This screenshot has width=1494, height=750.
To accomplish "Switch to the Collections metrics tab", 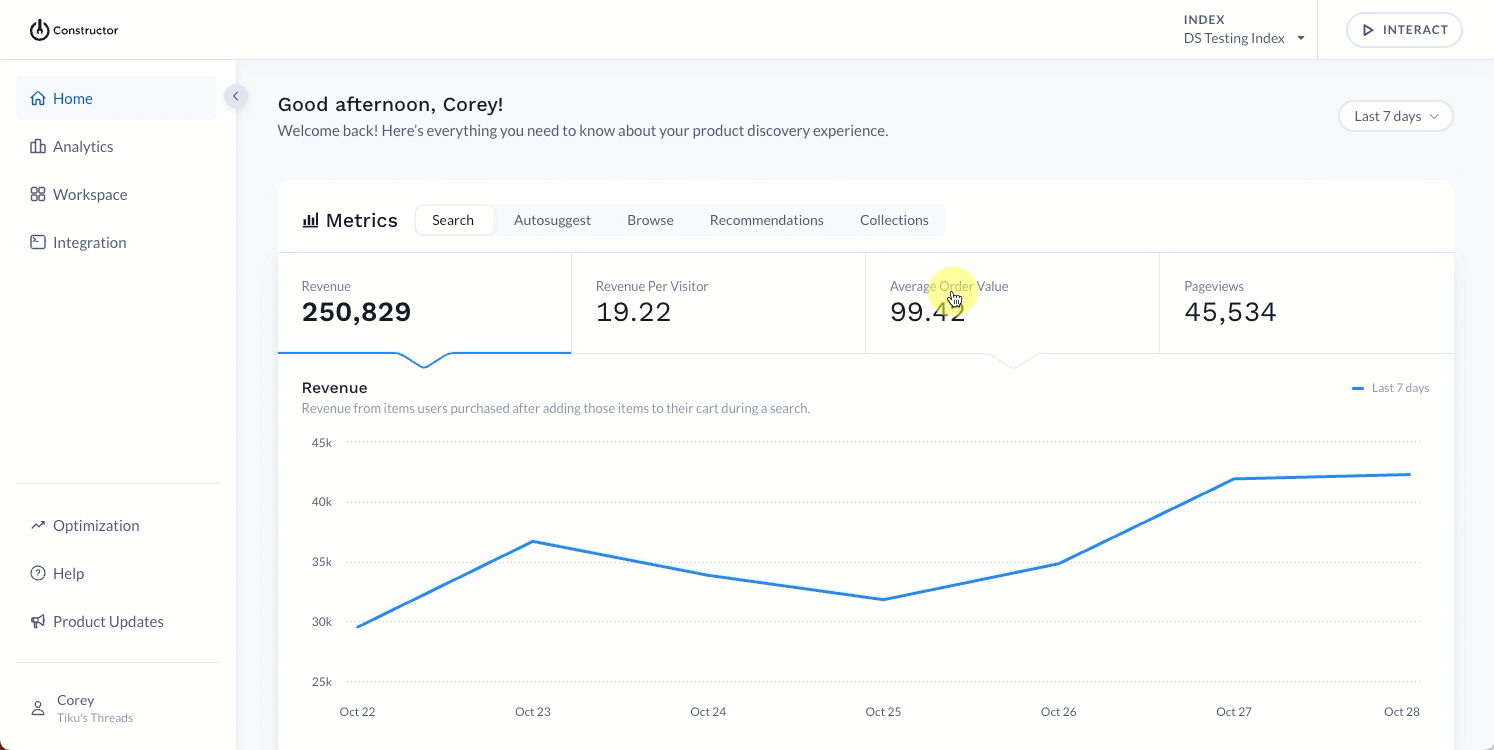I will [x=894, y=220].
